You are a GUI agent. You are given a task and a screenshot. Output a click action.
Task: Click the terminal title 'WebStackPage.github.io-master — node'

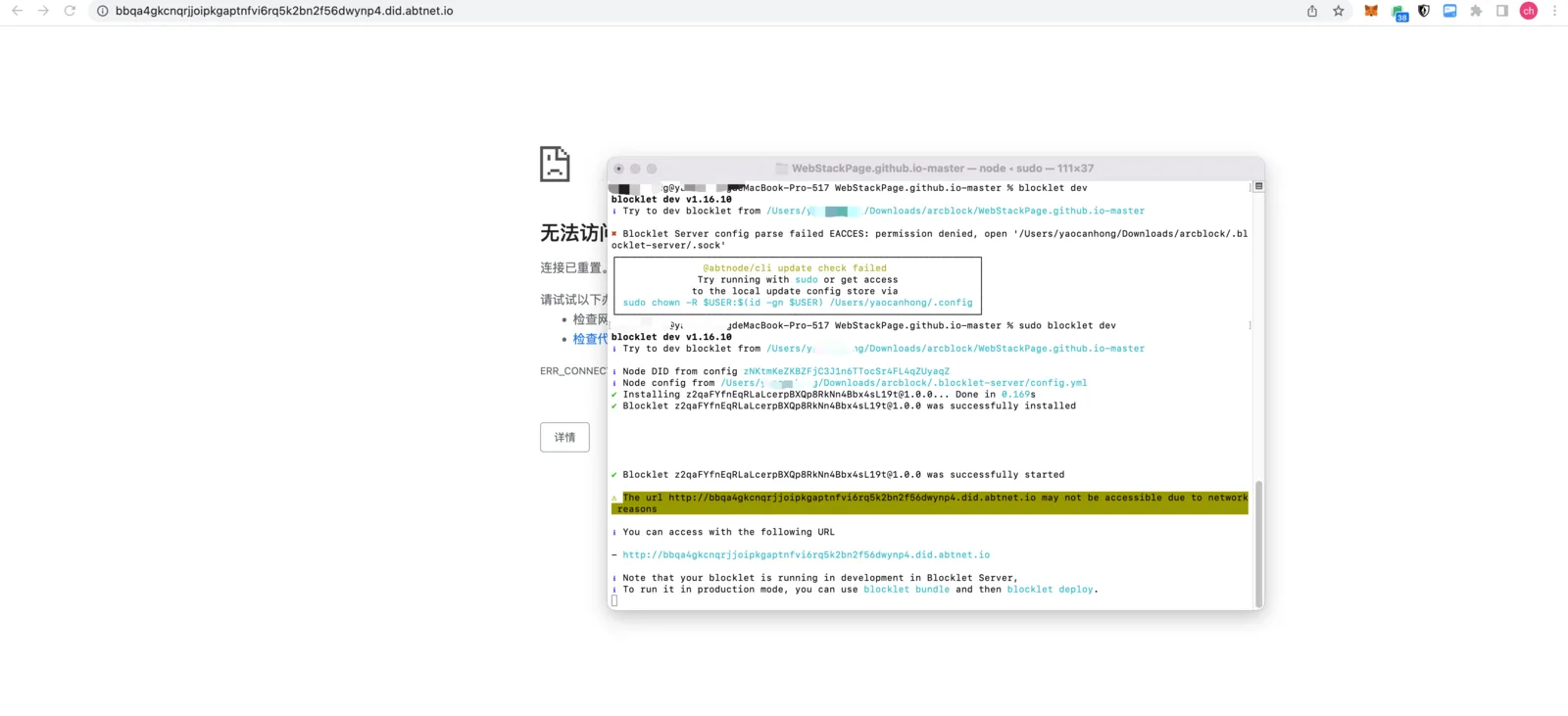(899, 168)
